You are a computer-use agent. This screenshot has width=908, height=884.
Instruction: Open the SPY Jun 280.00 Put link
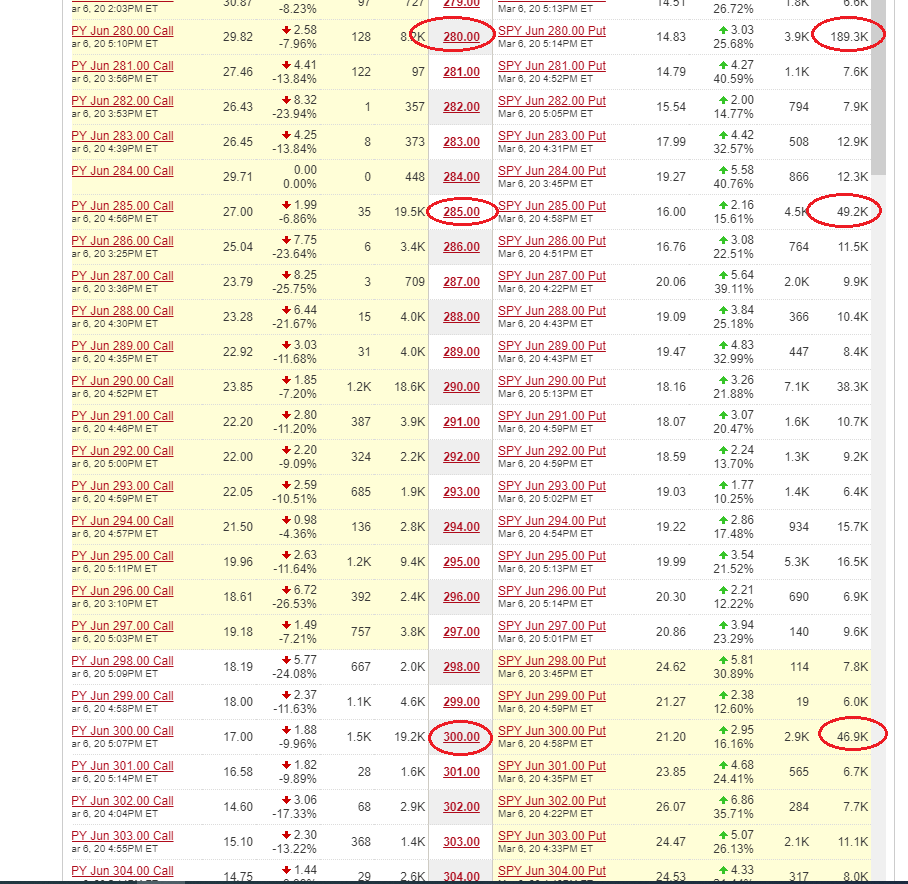(552, 31)
